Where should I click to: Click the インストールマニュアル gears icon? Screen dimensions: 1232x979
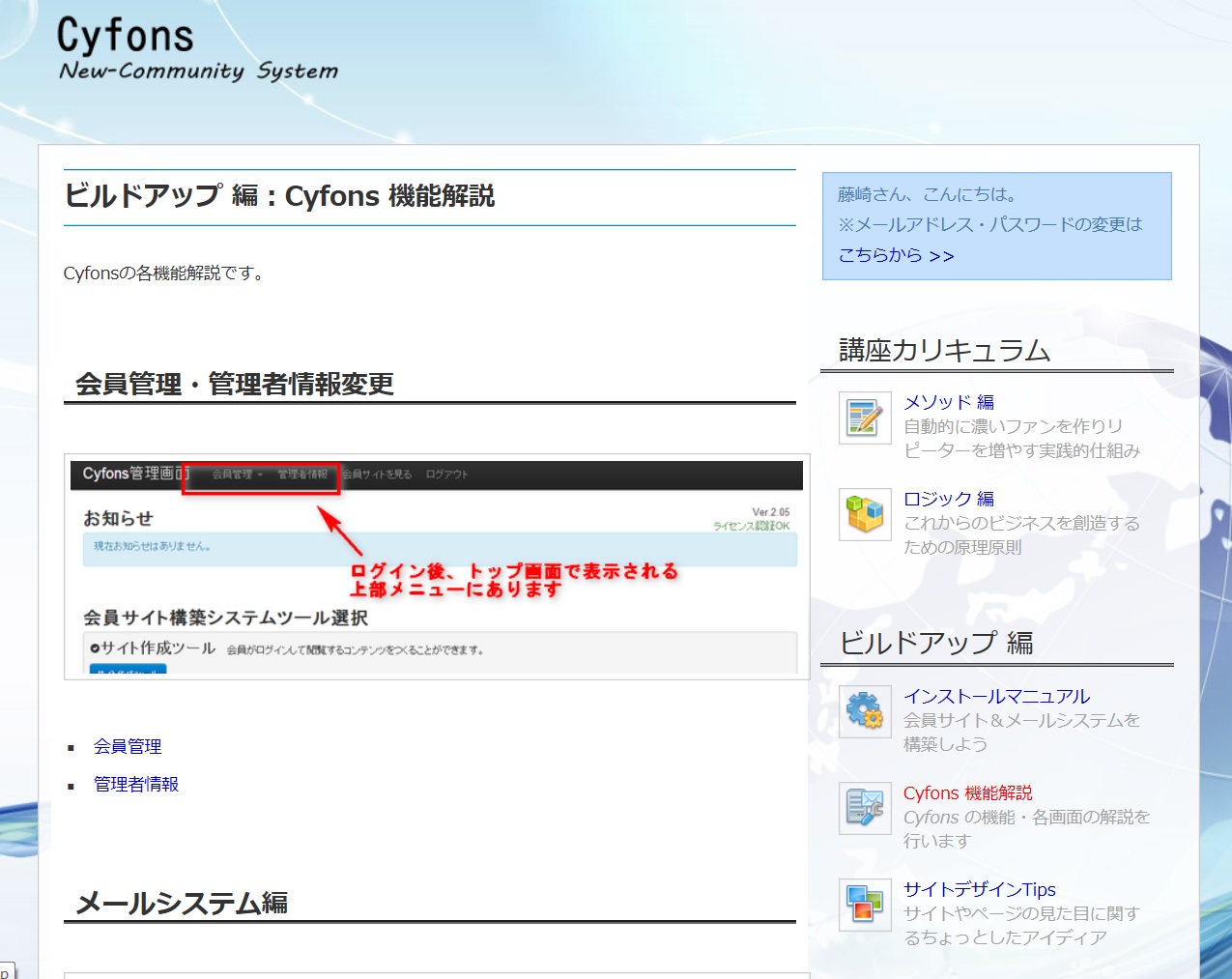point(864,712)
